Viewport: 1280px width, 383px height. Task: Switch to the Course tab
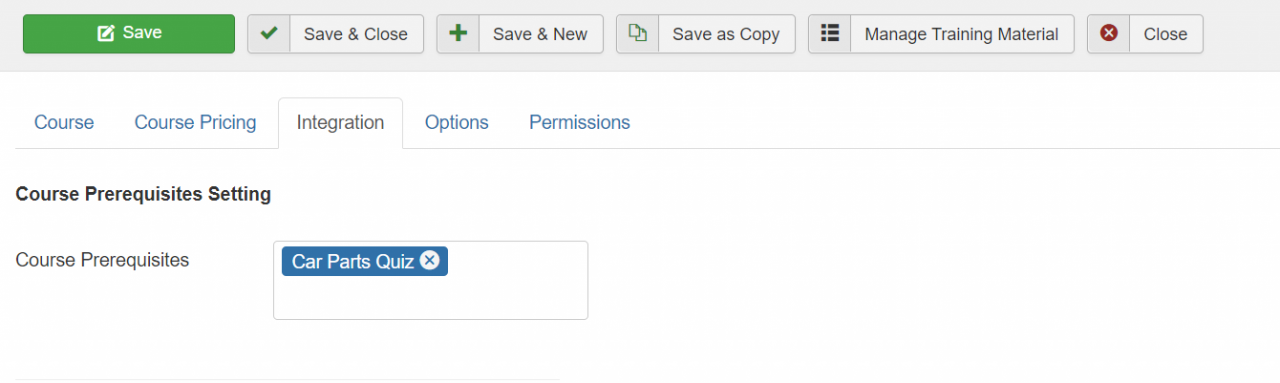(64, 122)
